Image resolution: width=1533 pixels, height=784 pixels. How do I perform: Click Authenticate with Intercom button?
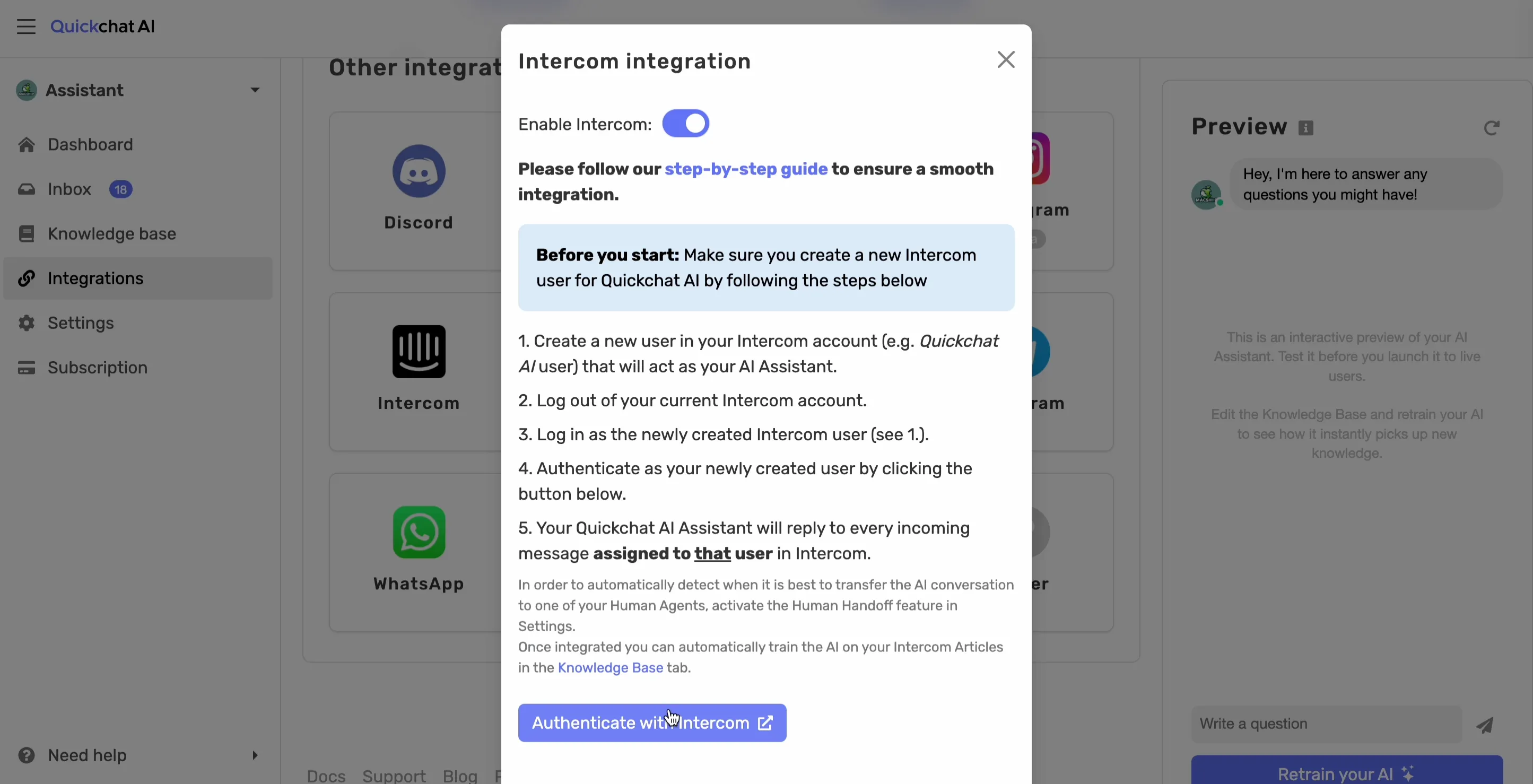[x=651, y=724]
